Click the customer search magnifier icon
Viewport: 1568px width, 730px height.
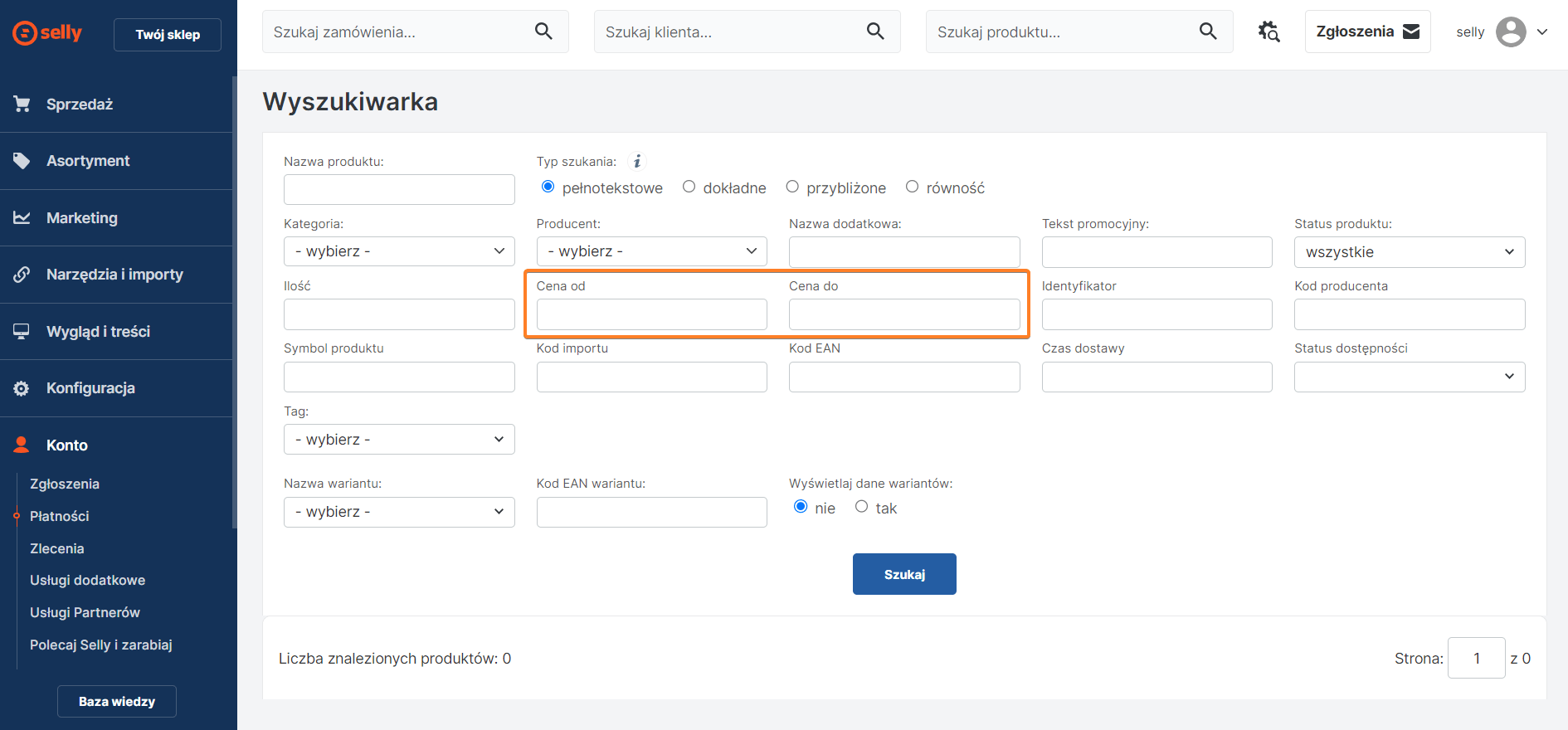click(875, 32)
